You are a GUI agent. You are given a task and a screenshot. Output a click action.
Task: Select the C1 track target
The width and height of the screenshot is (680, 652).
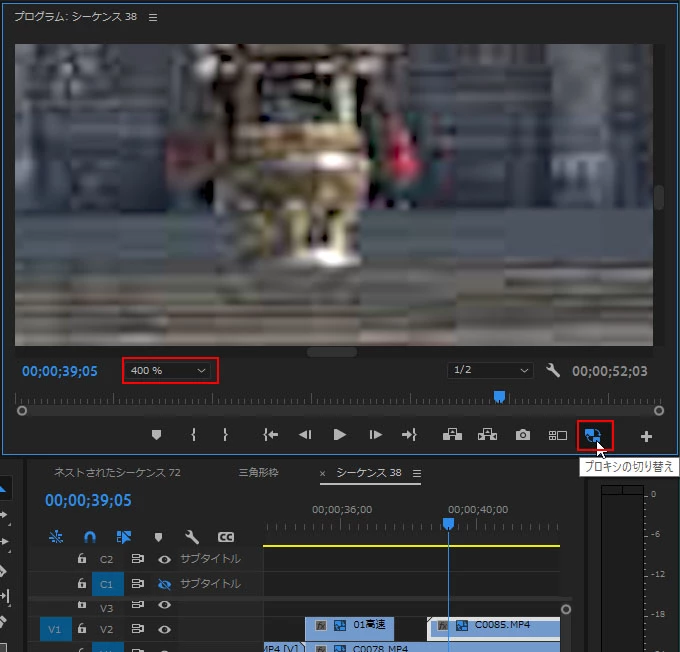point(108,584)
